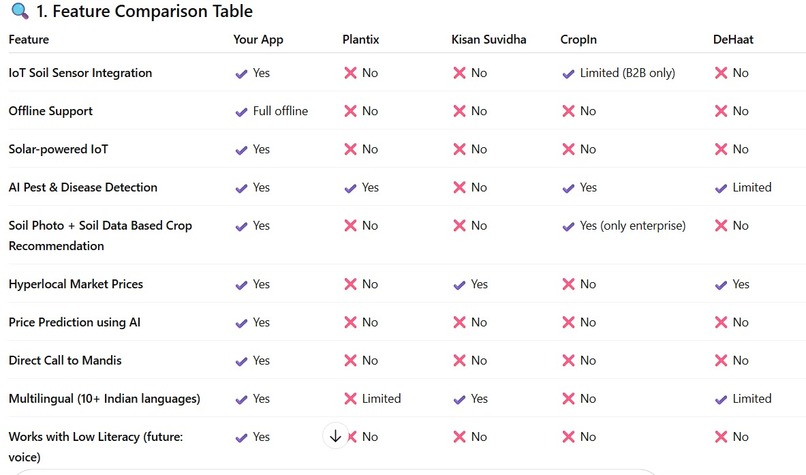
Task: Click red X for DeHaat Solar-powered IoT
Action: [x=721, y=149]
